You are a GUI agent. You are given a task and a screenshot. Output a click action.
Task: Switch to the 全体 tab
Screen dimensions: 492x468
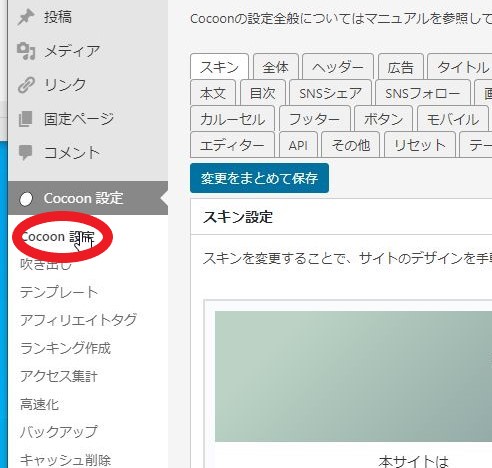(x=276, y=67)
